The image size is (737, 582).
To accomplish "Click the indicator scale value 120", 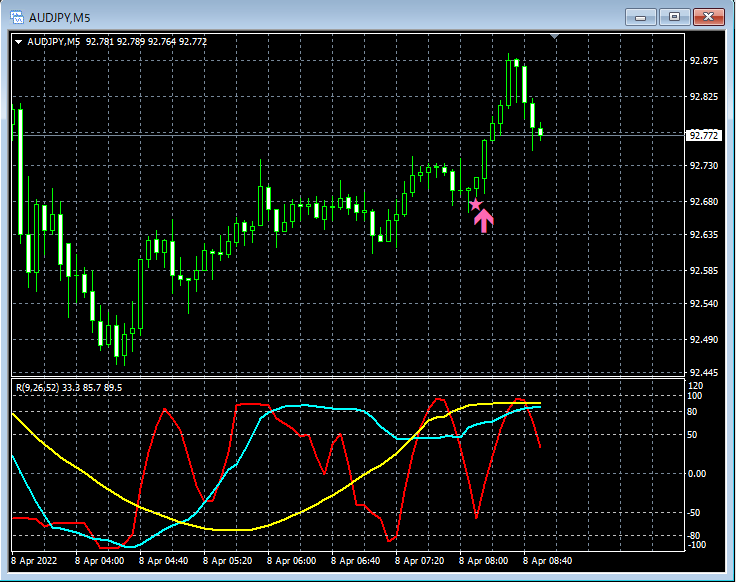I will point(695,385).
